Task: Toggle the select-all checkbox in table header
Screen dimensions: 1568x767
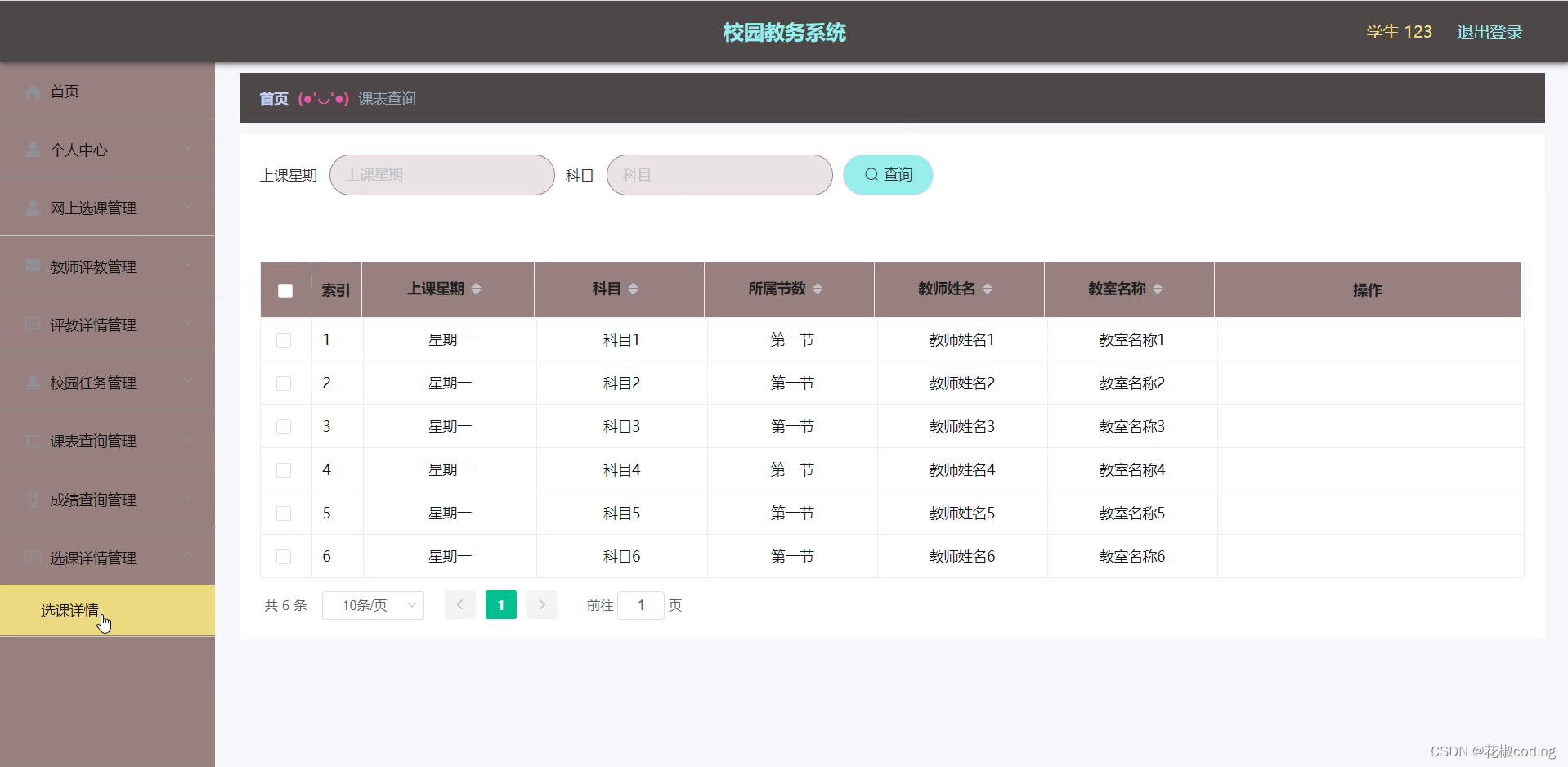Action: click(x=284, y=289)
